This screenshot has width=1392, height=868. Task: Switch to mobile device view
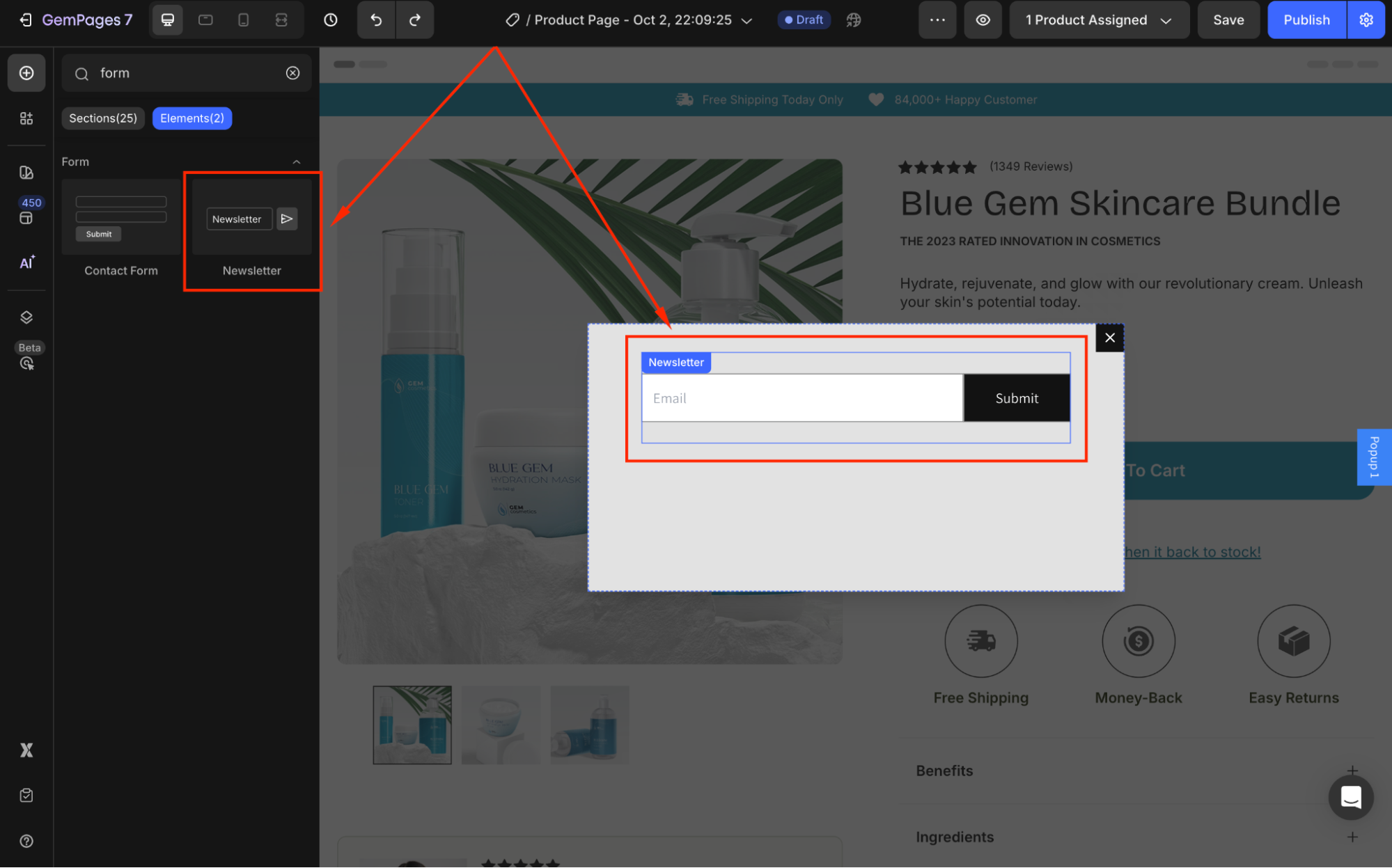click(243, 20)
